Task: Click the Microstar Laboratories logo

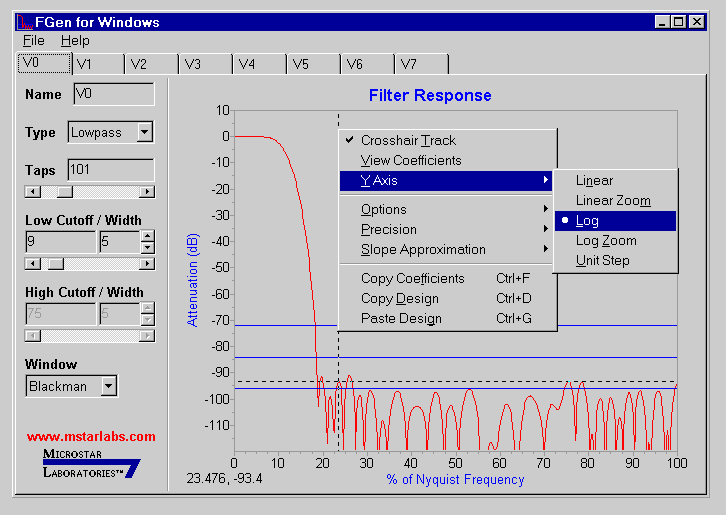Action: tap(91, 464)
